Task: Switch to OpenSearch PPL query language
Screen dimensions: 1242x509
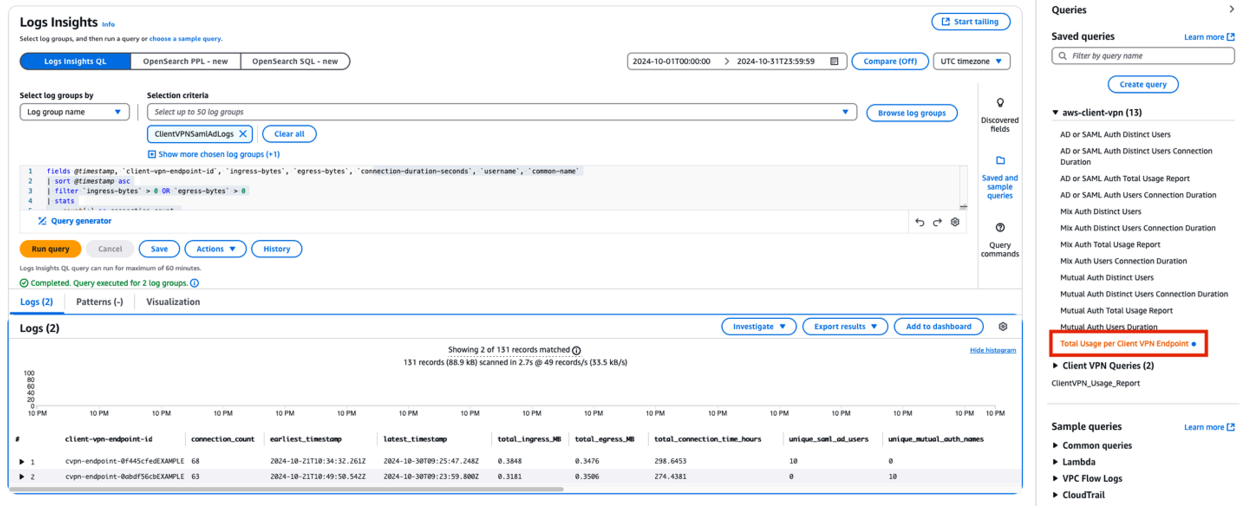Action: [185, 62]
